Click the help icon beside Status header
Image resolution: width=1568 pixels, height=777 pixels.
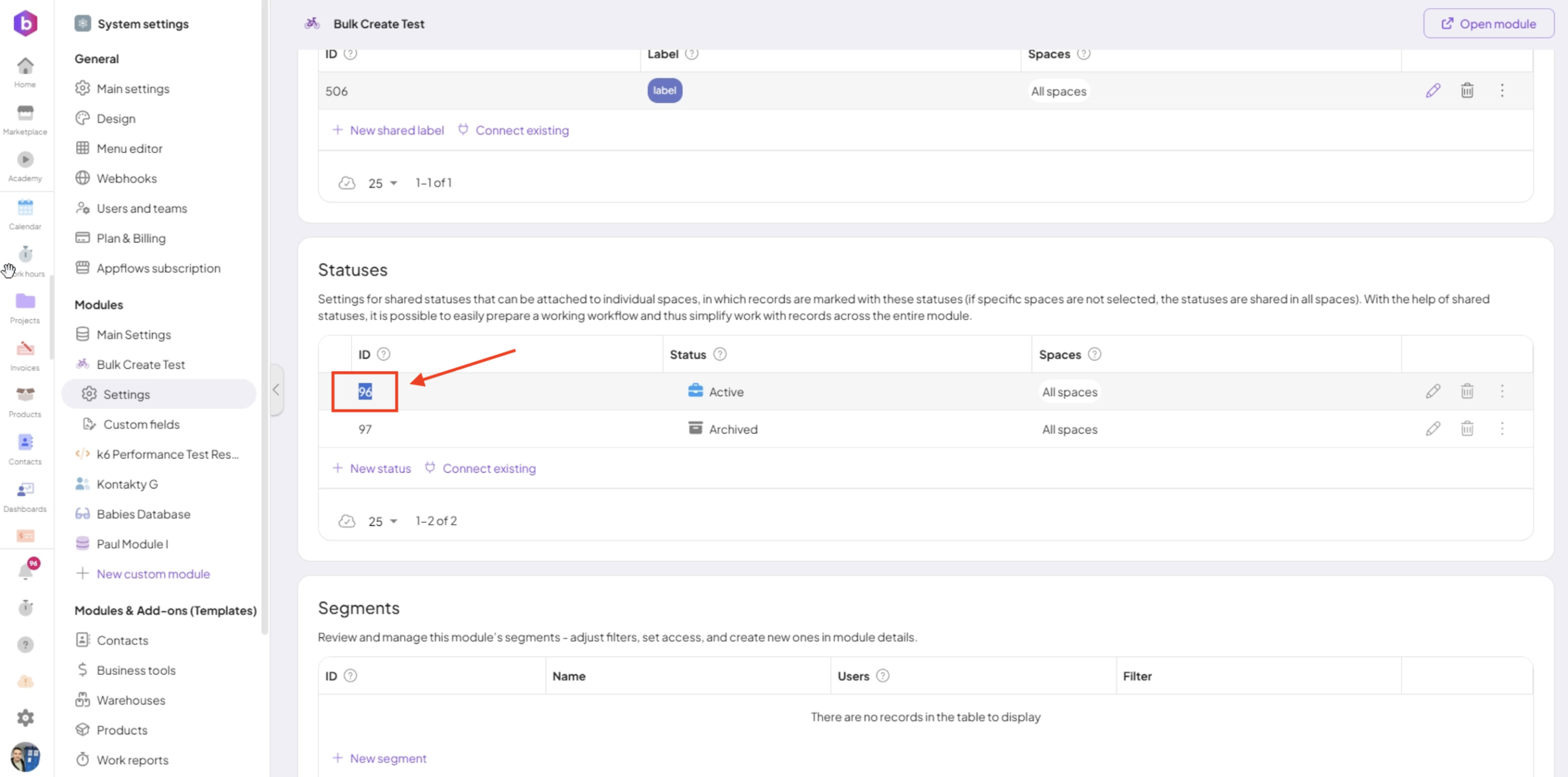[720, 355]
